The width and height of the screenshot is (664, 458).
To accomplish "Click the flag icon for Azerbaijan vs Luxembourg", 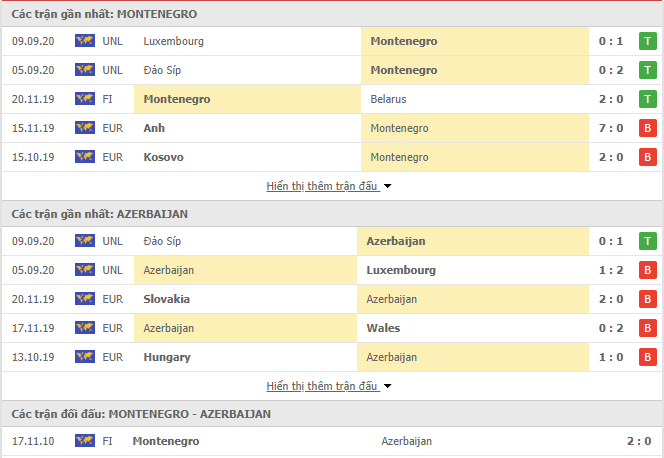I will [85, 270].
